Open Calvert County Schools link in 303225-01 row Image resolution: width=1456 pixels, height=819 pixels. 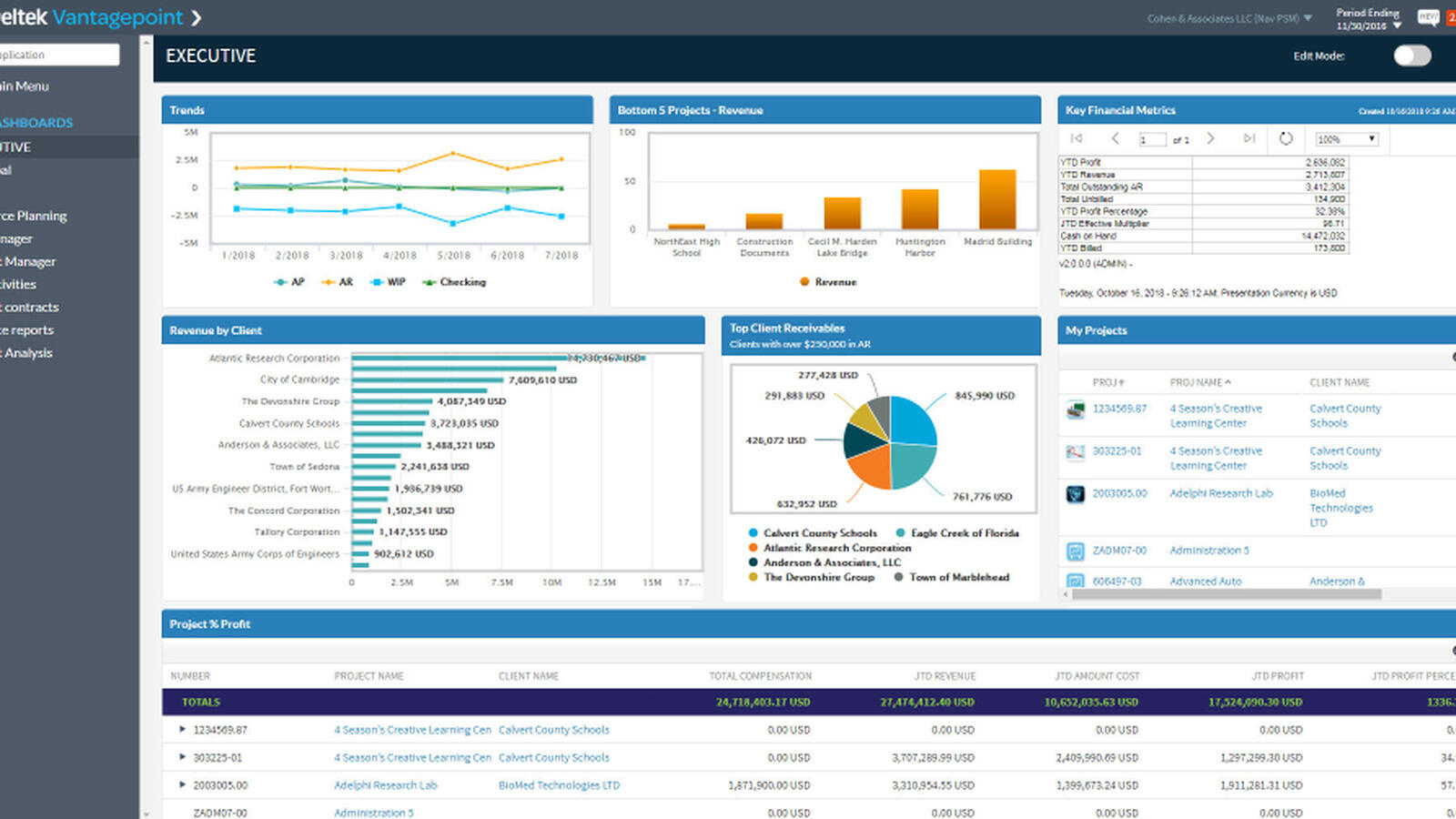[553, 757]
